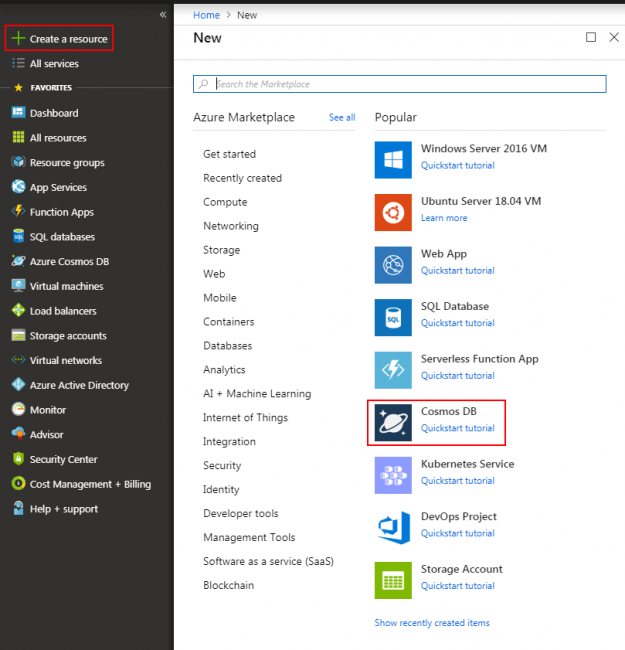This screenshot has height=650, width=625.
Task: Select the Storage Account icon
Action: point(393,580)
